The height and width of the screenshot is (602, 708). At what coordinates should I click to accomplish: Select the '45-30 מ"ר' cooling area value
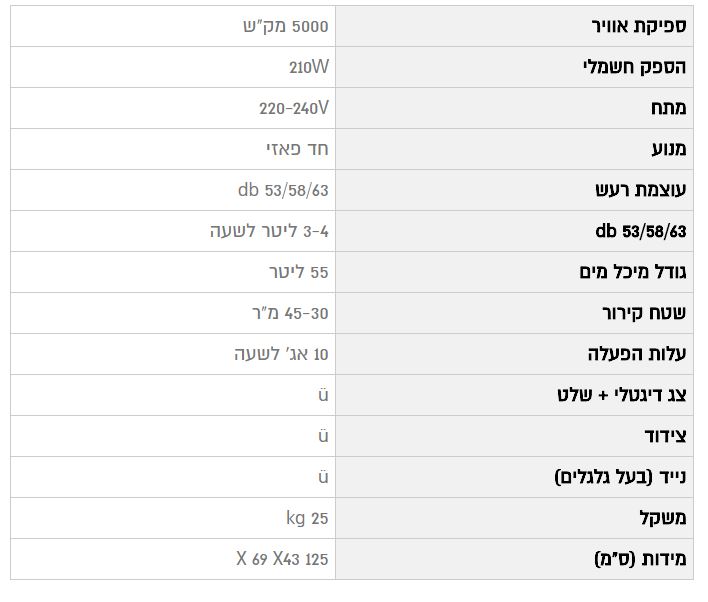coord(290,313)
